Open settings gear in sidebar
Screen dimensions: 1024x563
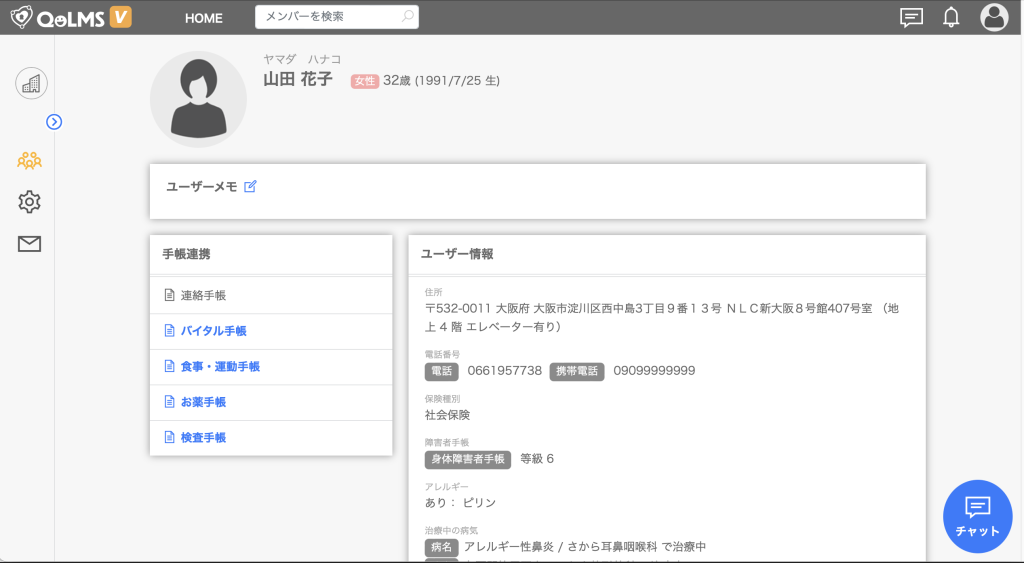[30, 202]
